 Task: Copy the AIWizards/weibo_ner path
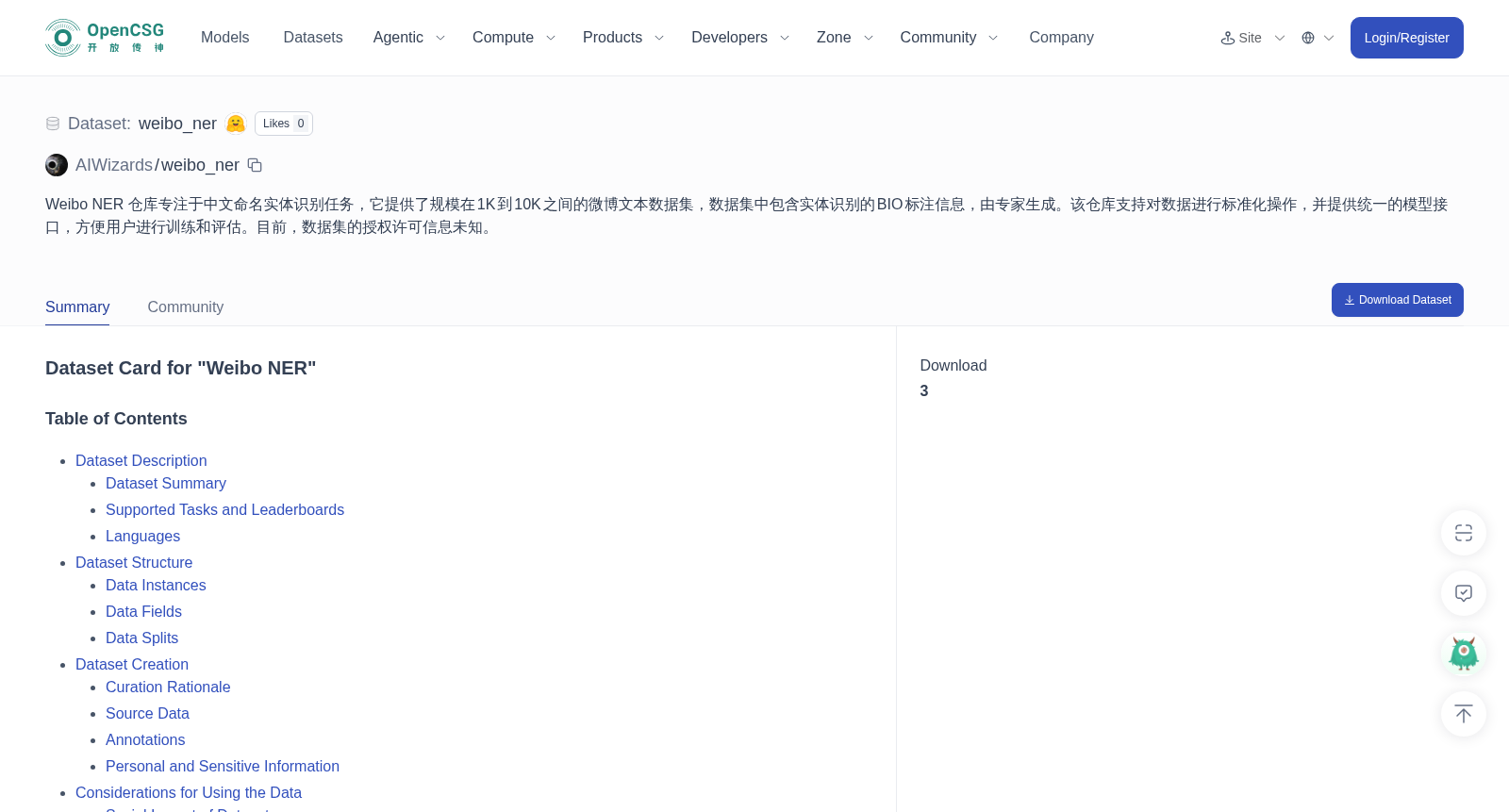pyautogui.click(x=255, y=165)
